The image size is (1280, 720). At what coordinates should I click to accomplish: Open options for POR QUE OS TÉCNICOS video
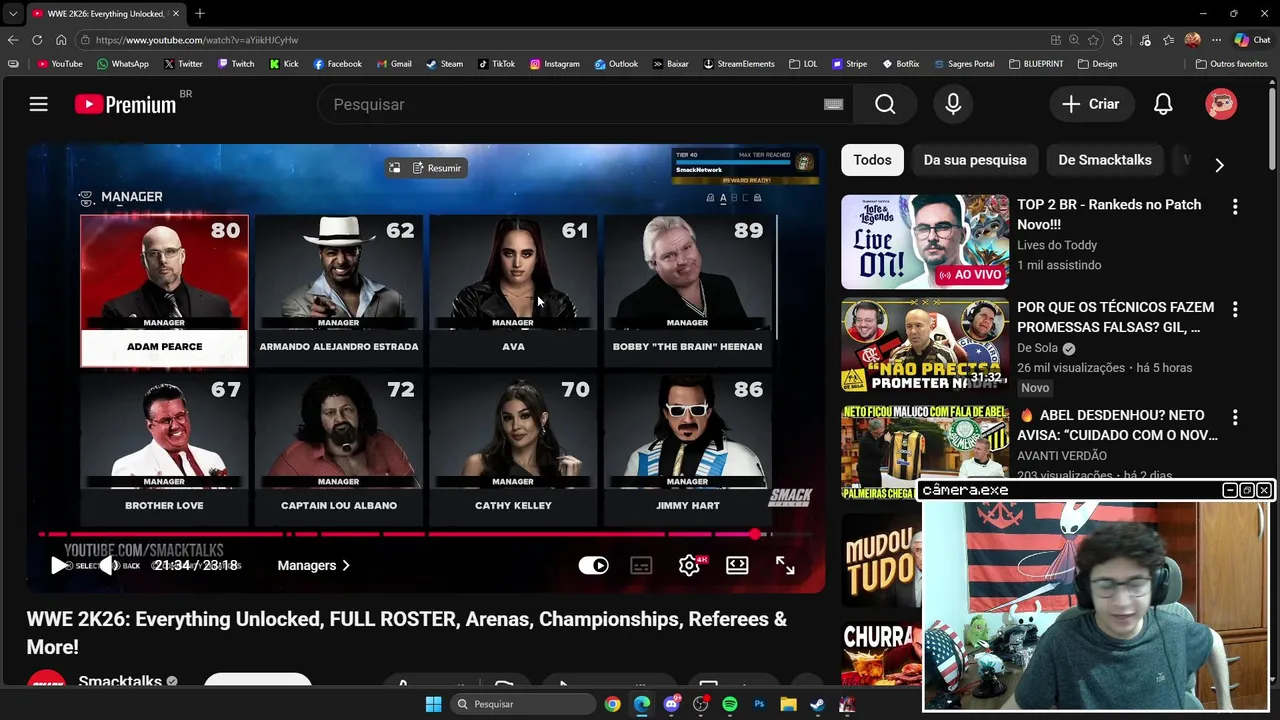click(1235, 309)
